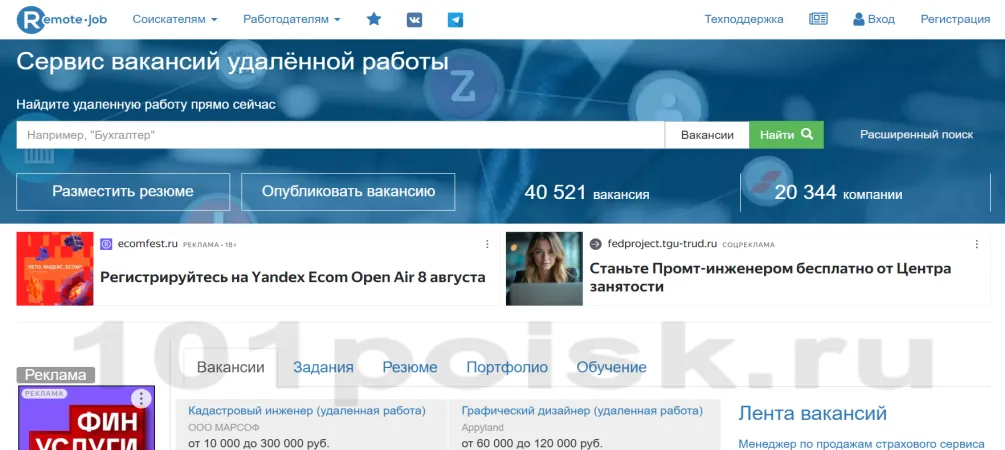
Task: Open the options dots on ФИН УСЛУГИ ad
Action: pyautogui.click(x=141, y=399)
